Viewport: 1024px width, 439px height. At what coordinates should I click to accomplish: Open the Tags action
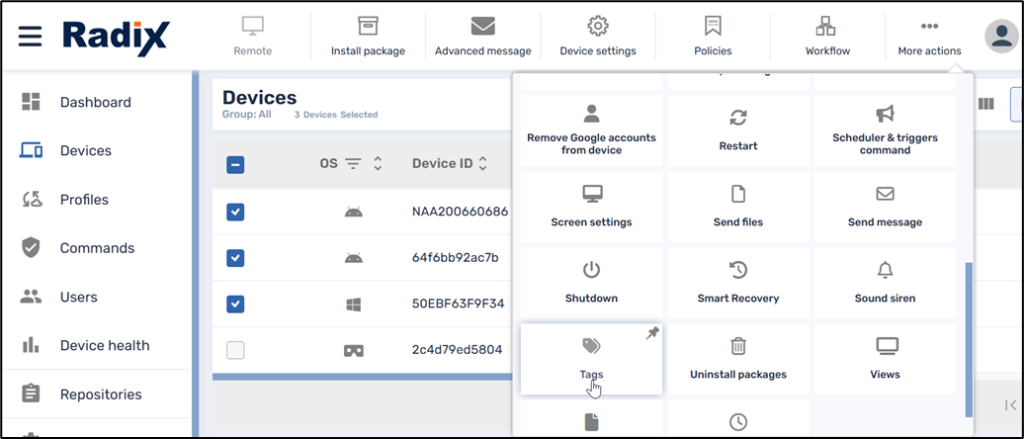591,358
